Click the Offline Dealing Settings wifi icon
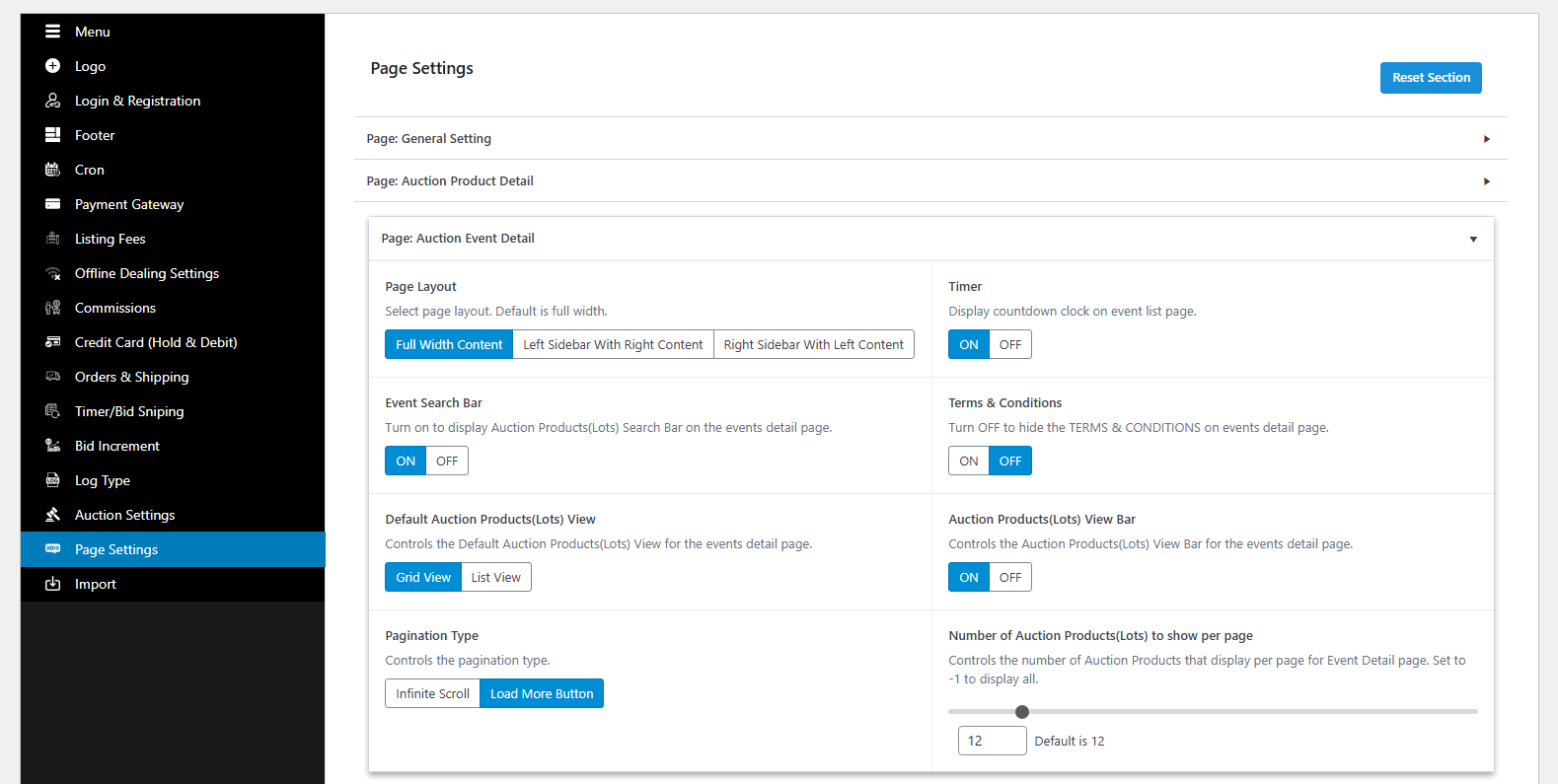This screenshot has width=1558, height=784. tap(53, 273)
